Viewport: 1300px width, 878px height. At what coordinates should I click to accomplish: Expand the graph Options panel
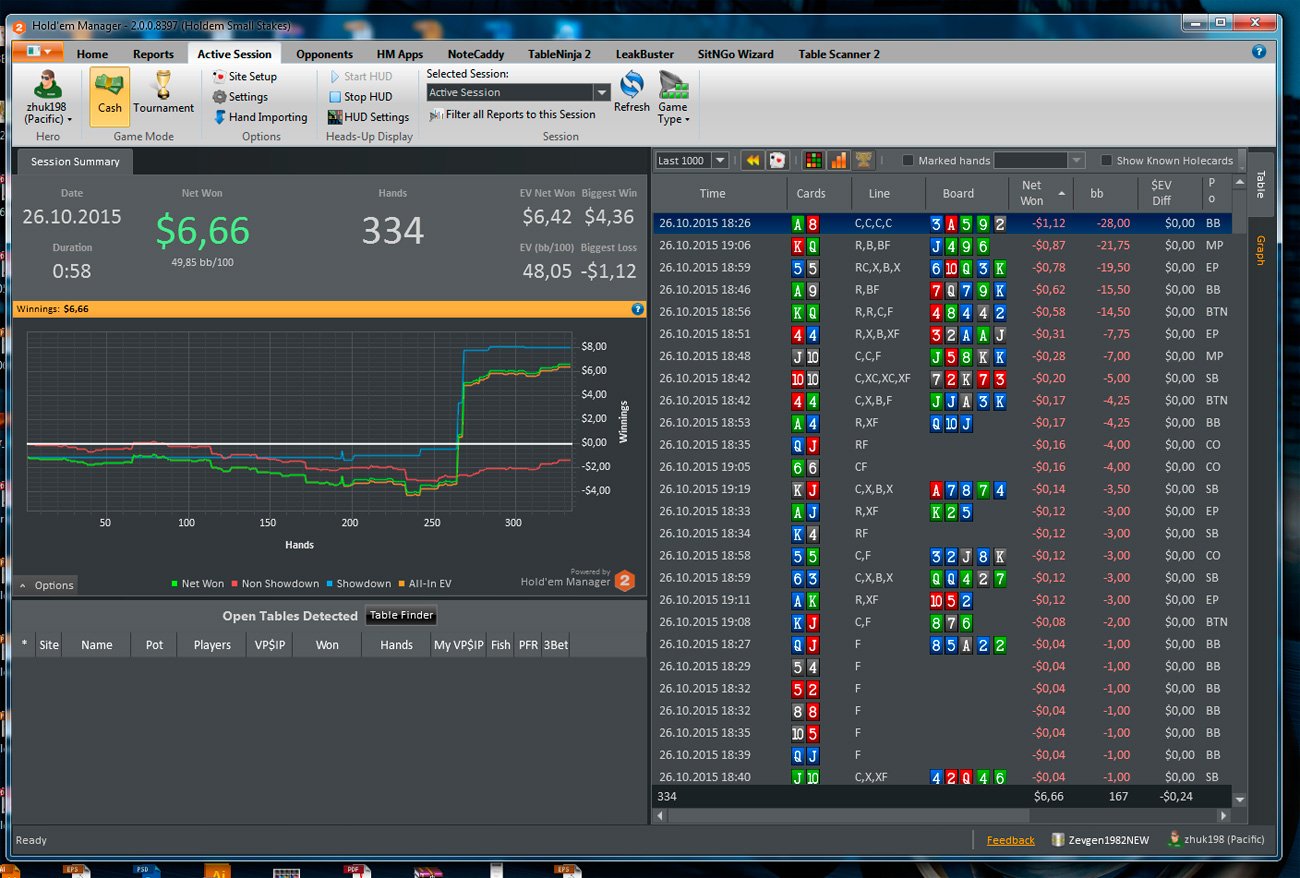46,585
